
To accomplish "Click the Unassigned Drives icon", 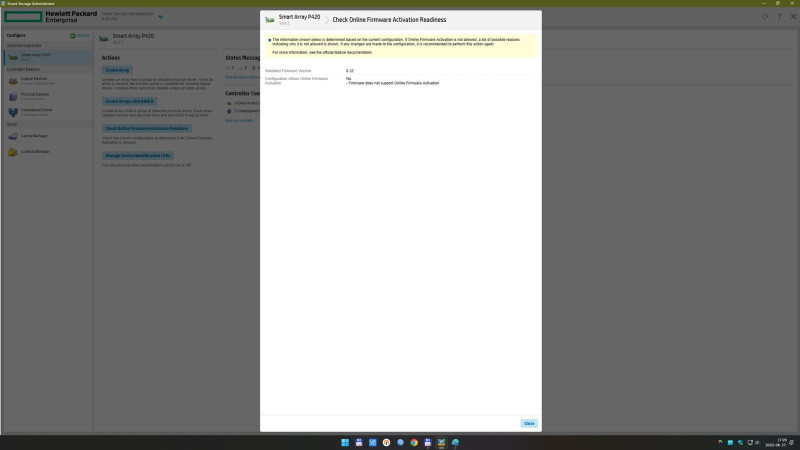I will tap(13, 112).
